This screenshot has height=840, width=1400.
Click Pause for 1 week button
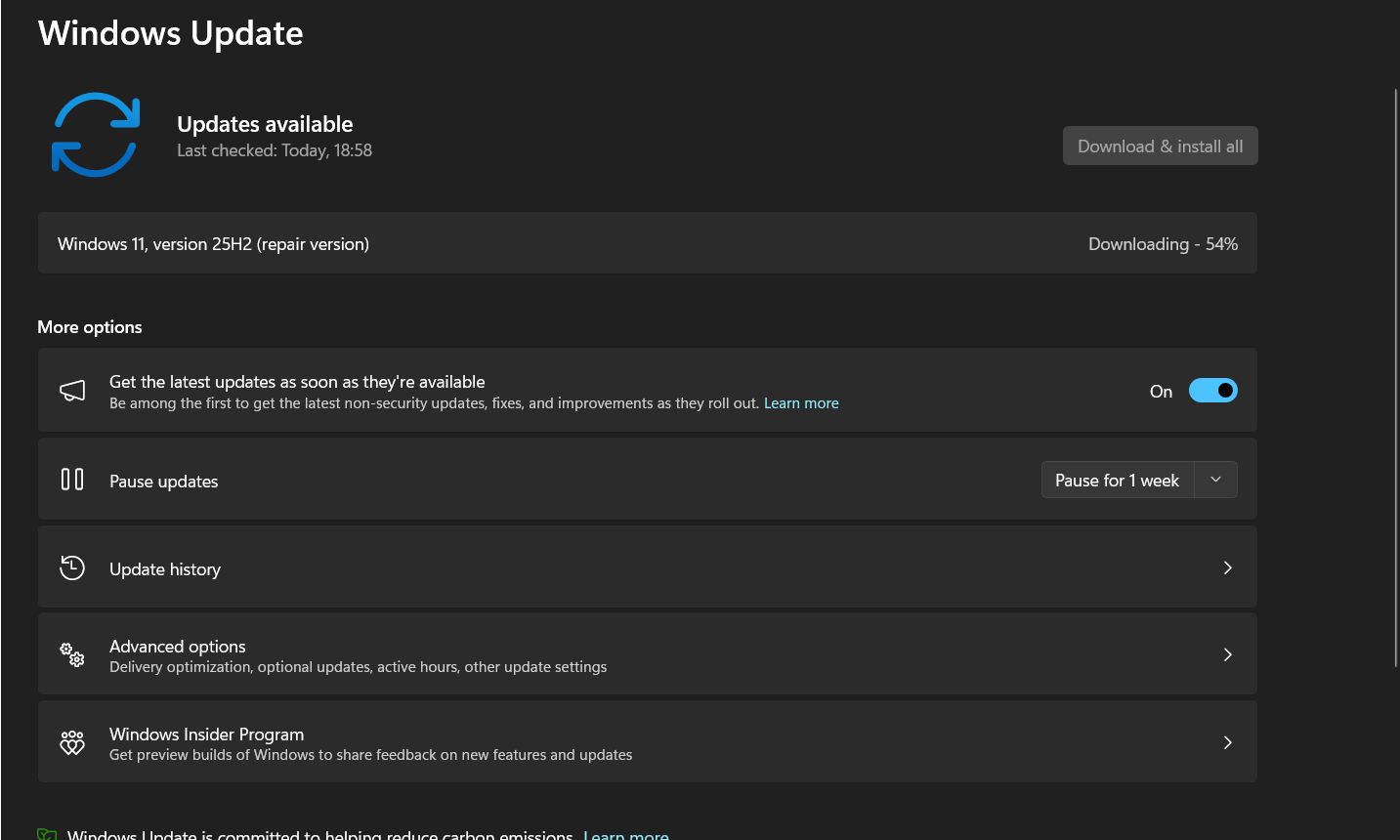tap(1118, 480)
